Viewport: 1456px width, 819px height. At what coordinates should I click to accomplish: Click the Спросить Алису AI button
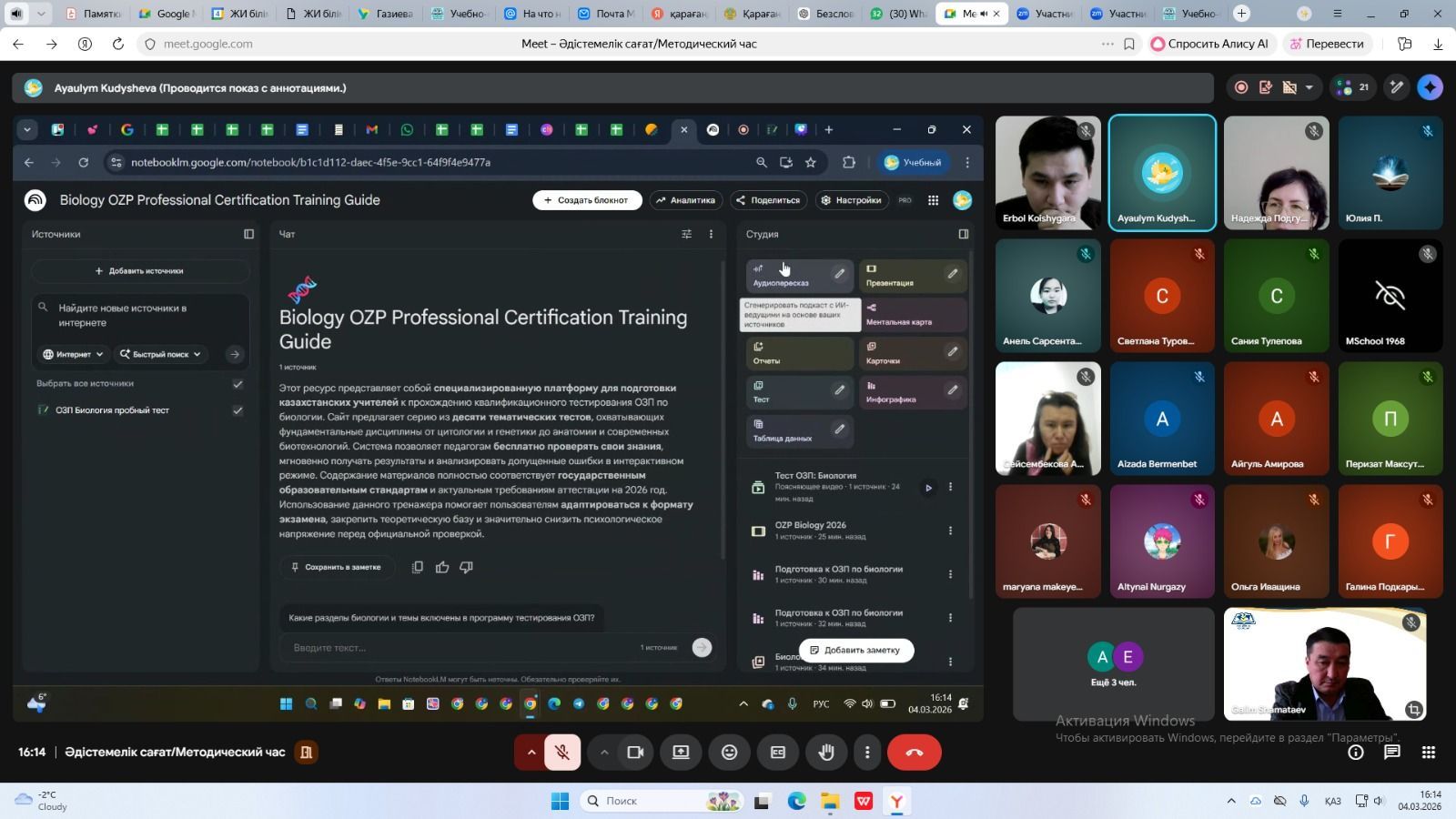pyautogui.click(x=1209, y=44)
